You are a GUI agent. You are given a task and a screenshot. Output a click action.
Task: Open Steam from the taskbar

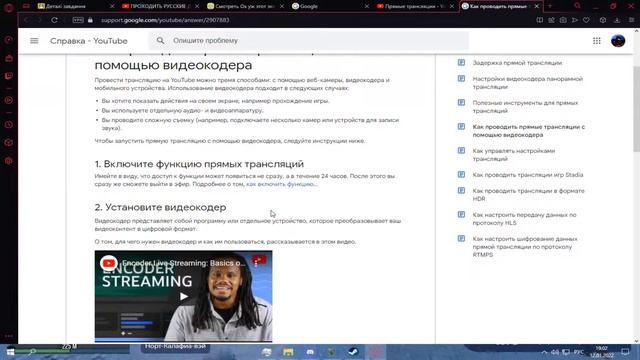click(x=353, y=352)
